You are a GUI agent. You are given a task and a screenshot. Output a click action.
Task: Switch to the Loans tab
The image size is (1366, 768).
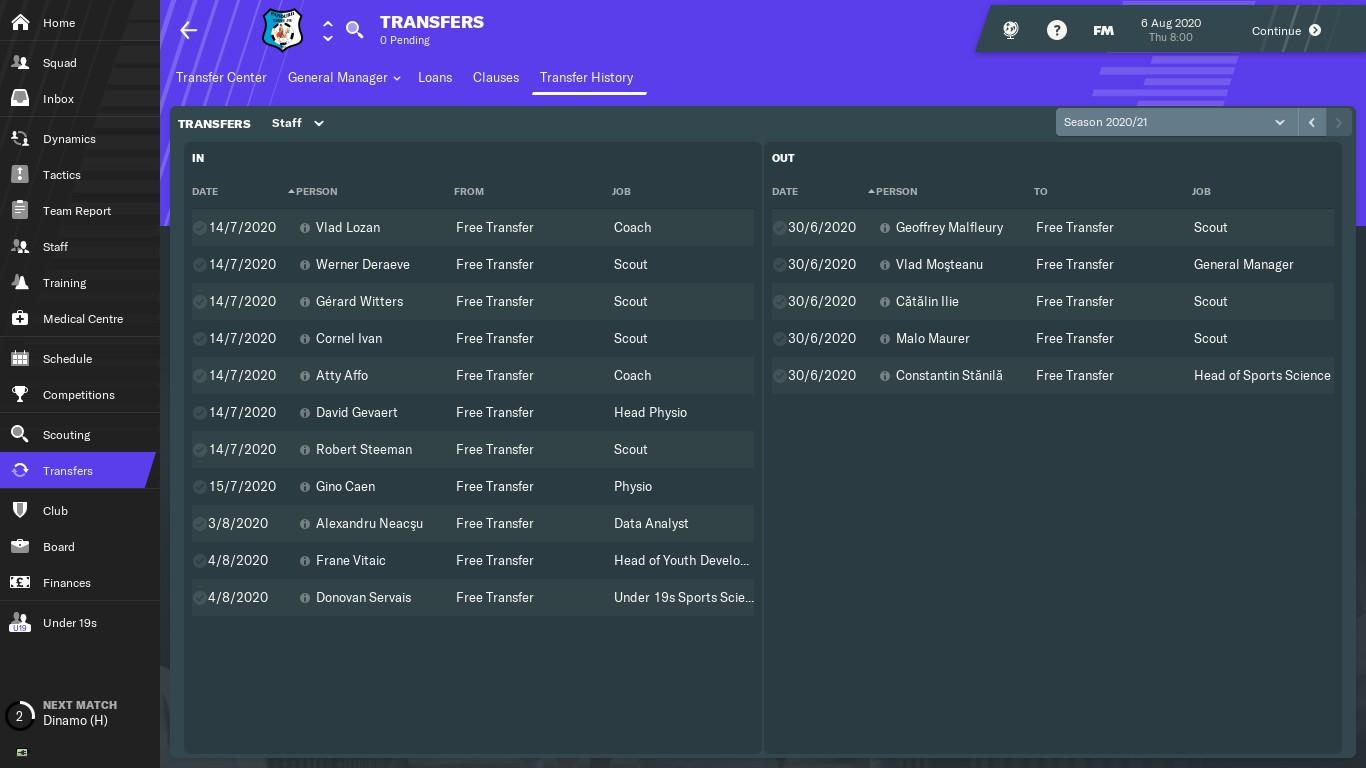[x=435, y=77]
